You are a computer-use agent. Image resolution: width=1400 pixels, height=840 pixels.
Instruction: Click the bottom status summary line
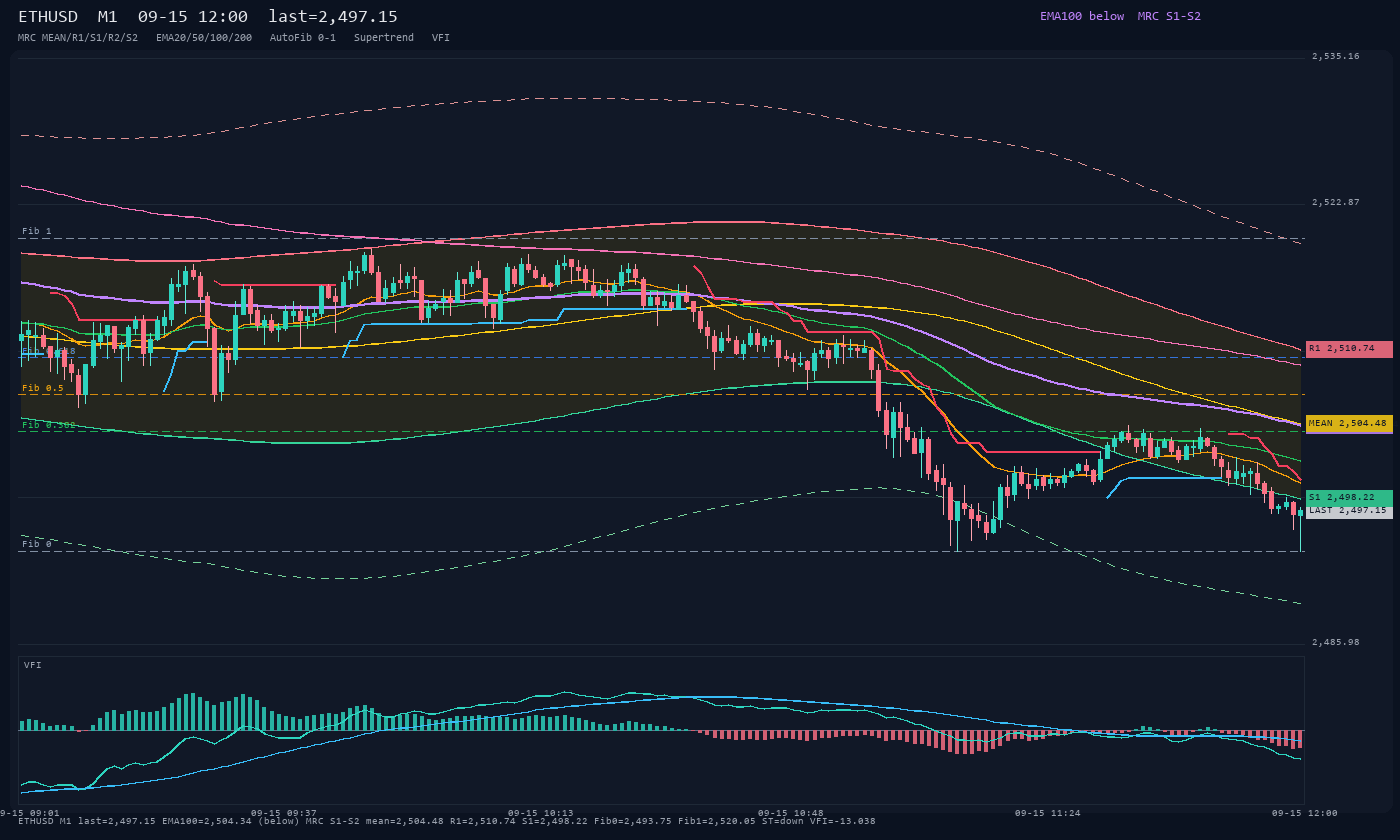point(447,821)
